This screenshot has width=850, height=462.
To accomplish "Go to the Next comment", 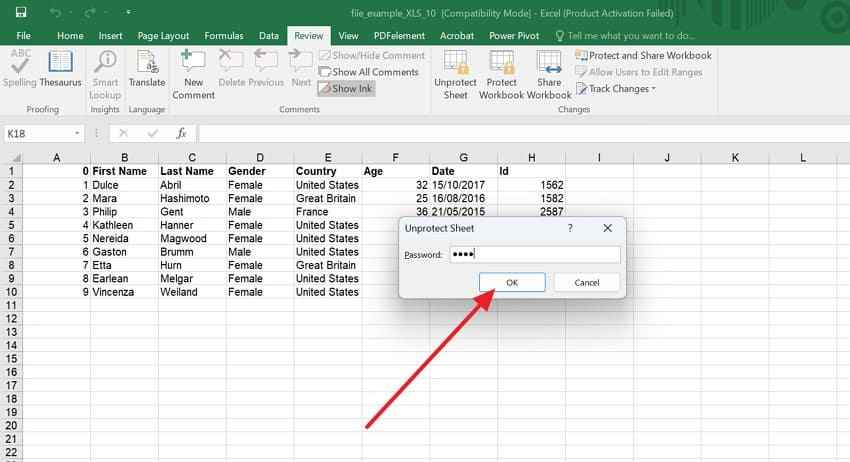I will (301, 68).
